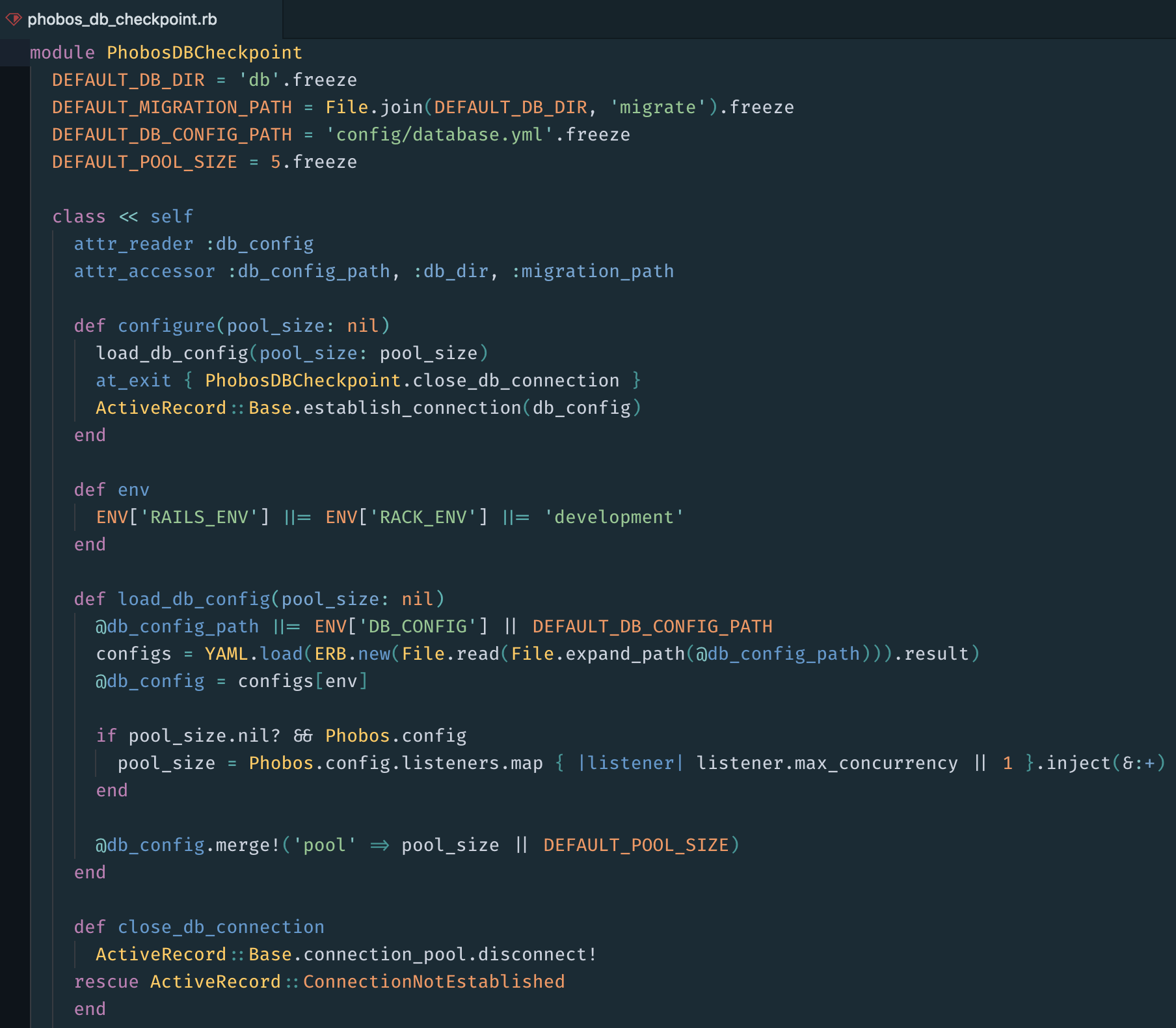This screenshot has height=1028, width=1176.
Task: Select the close_db_connection method name
Action: click(x=221, y=927)
